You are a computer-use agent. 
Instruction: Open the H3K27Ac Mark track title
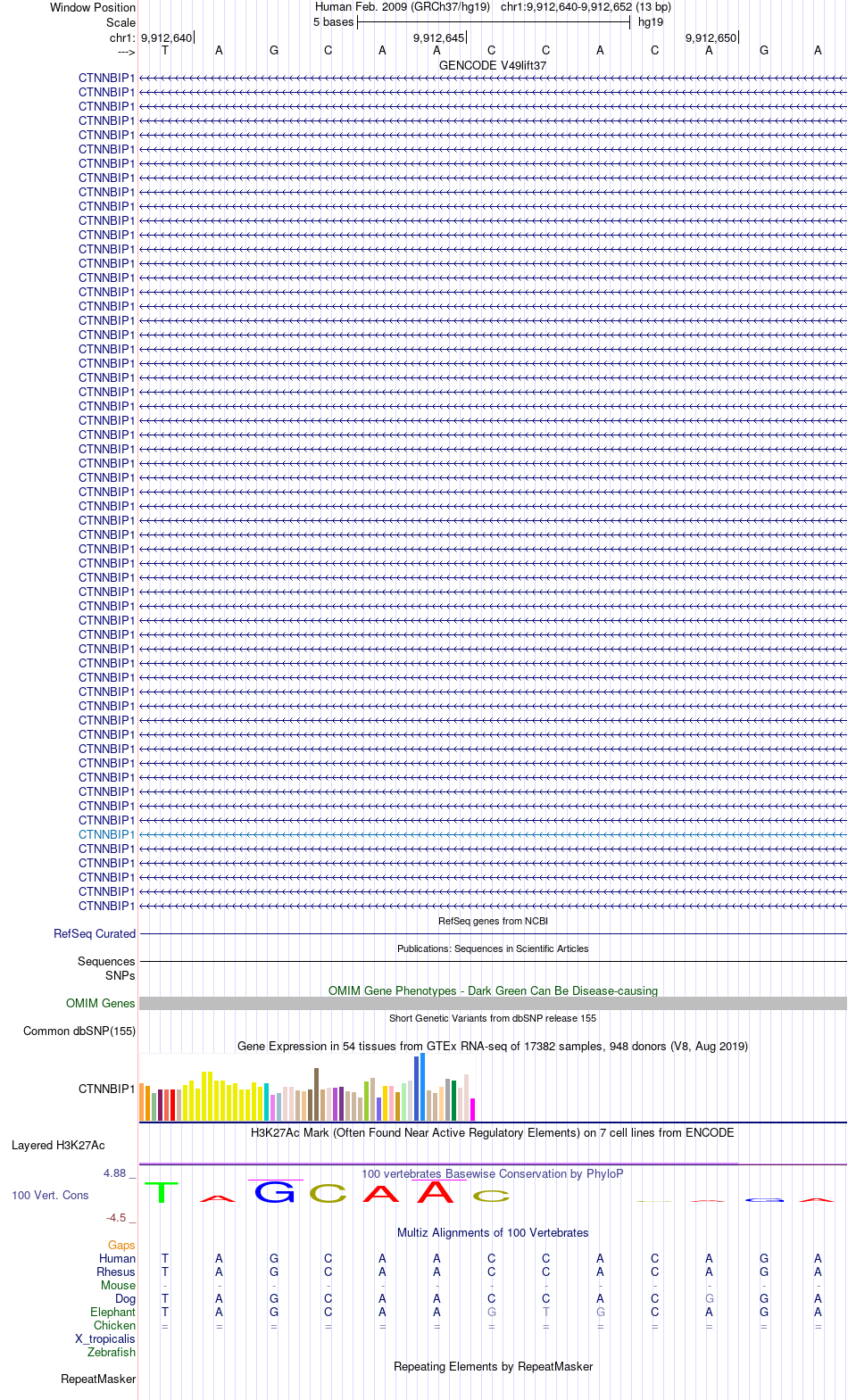click(493, 1132)
